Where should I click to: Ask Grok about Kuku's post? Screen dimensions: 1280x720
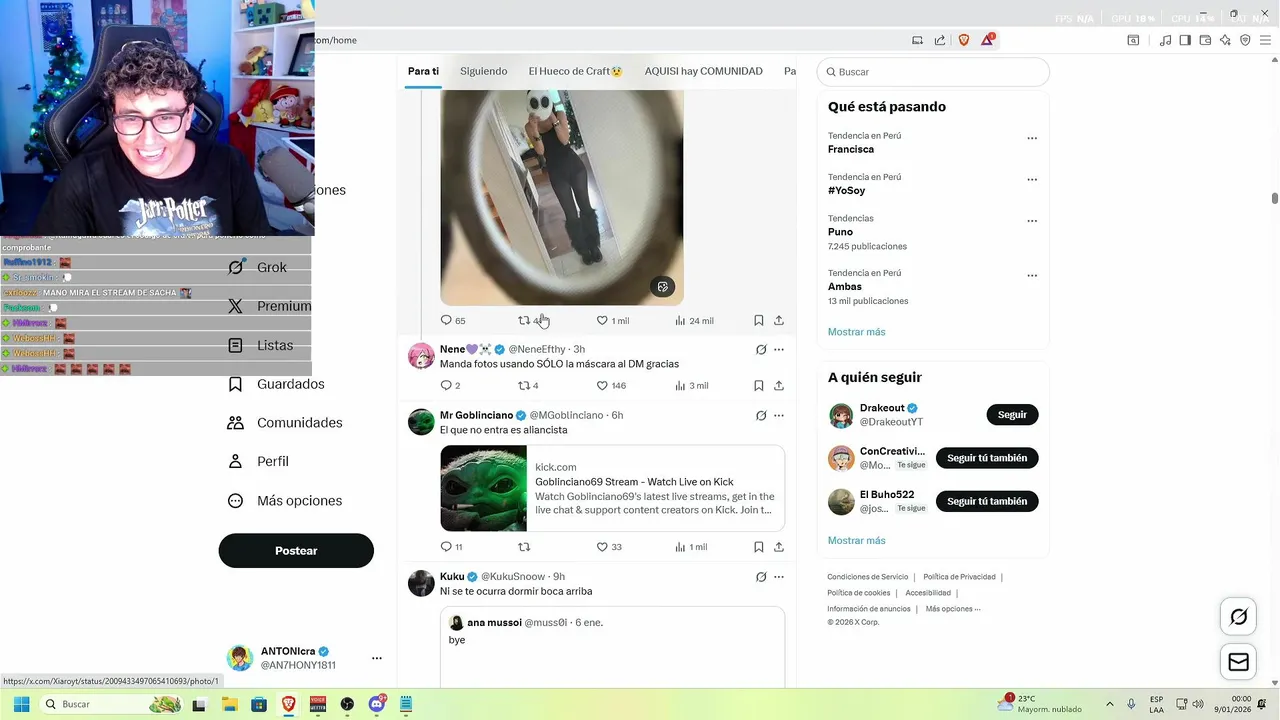(761, 576)
